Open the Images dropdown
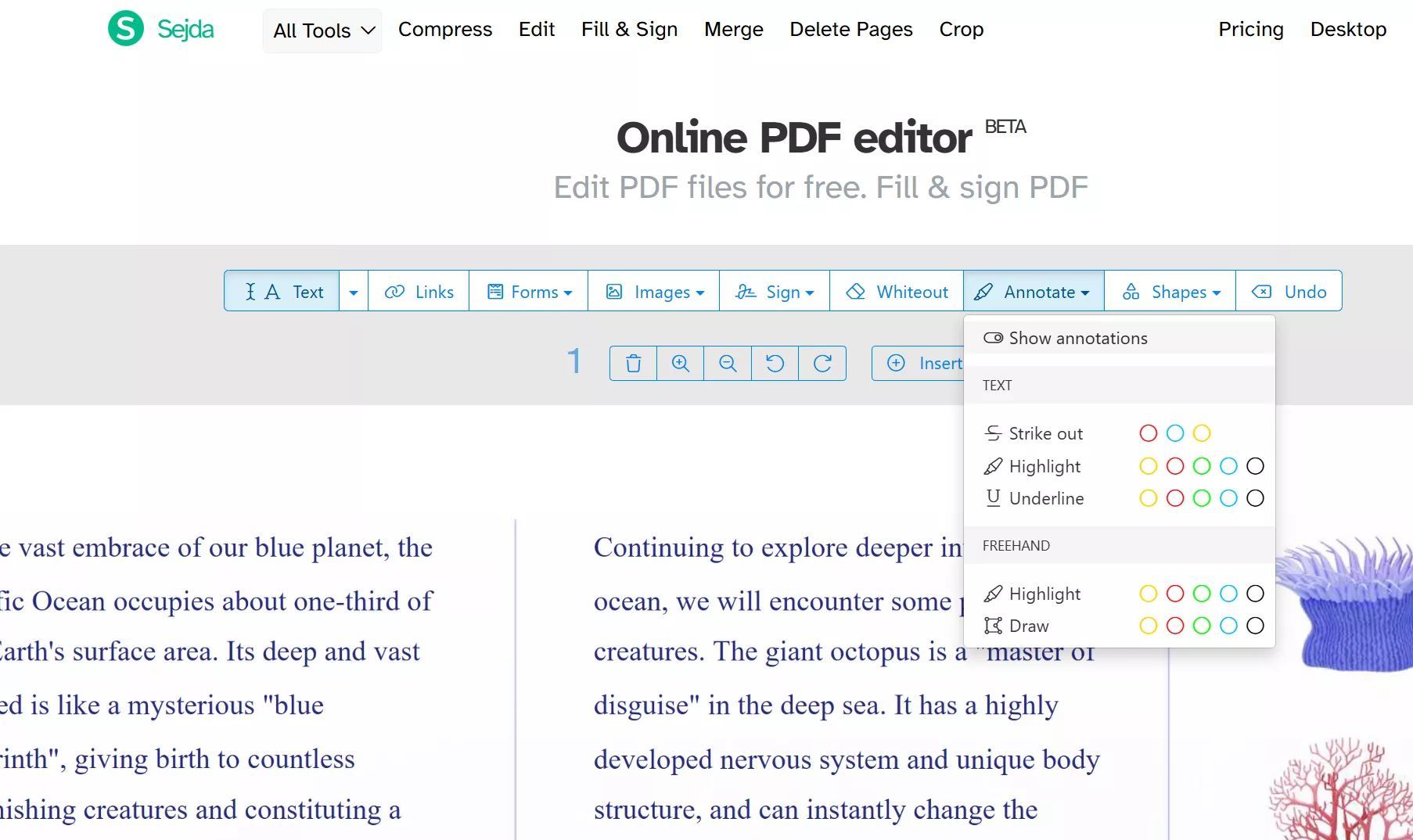 point(654,292)
